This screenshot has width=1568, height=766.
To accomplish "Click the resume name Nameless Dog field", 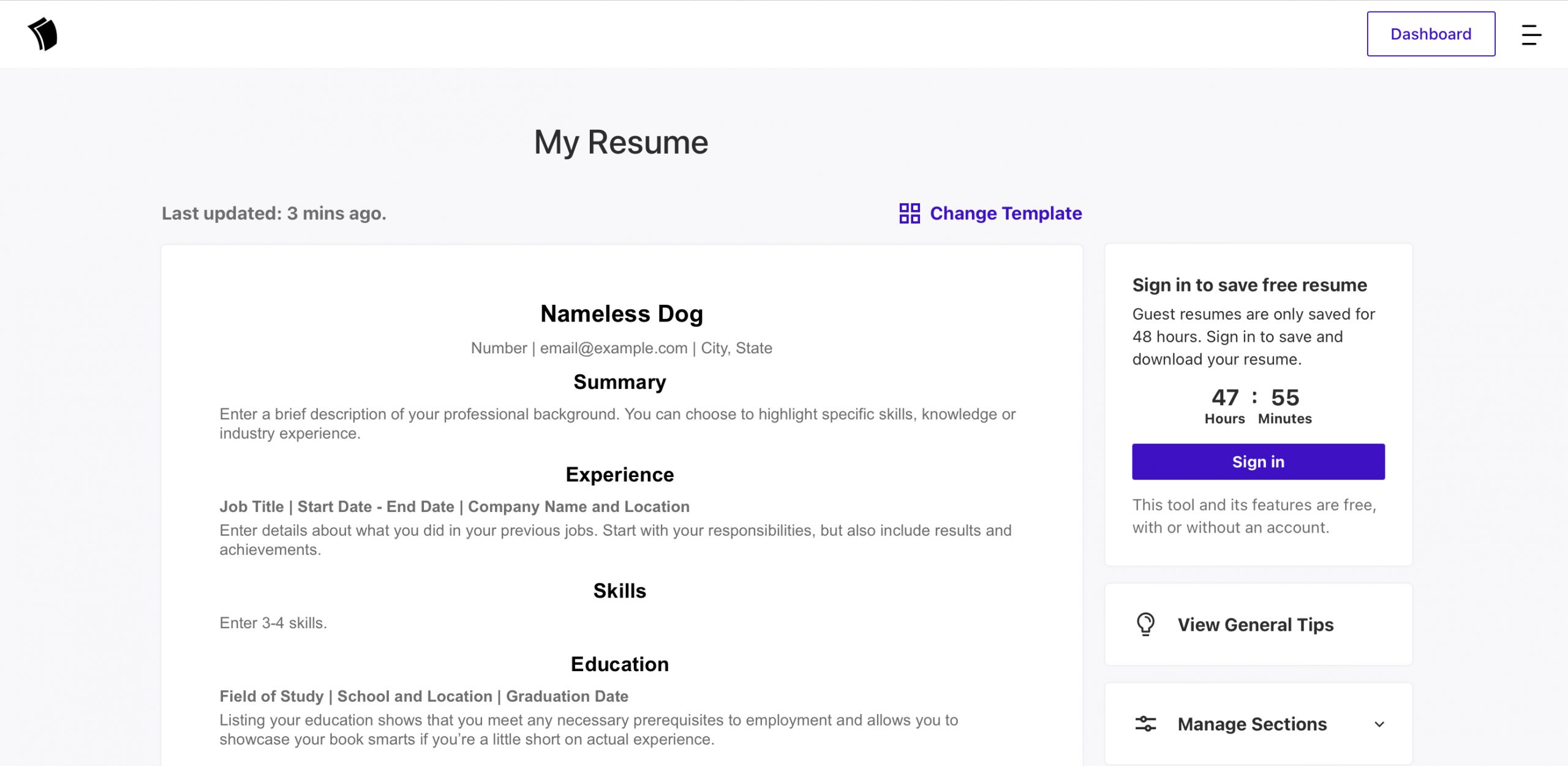I will (620, 313).
